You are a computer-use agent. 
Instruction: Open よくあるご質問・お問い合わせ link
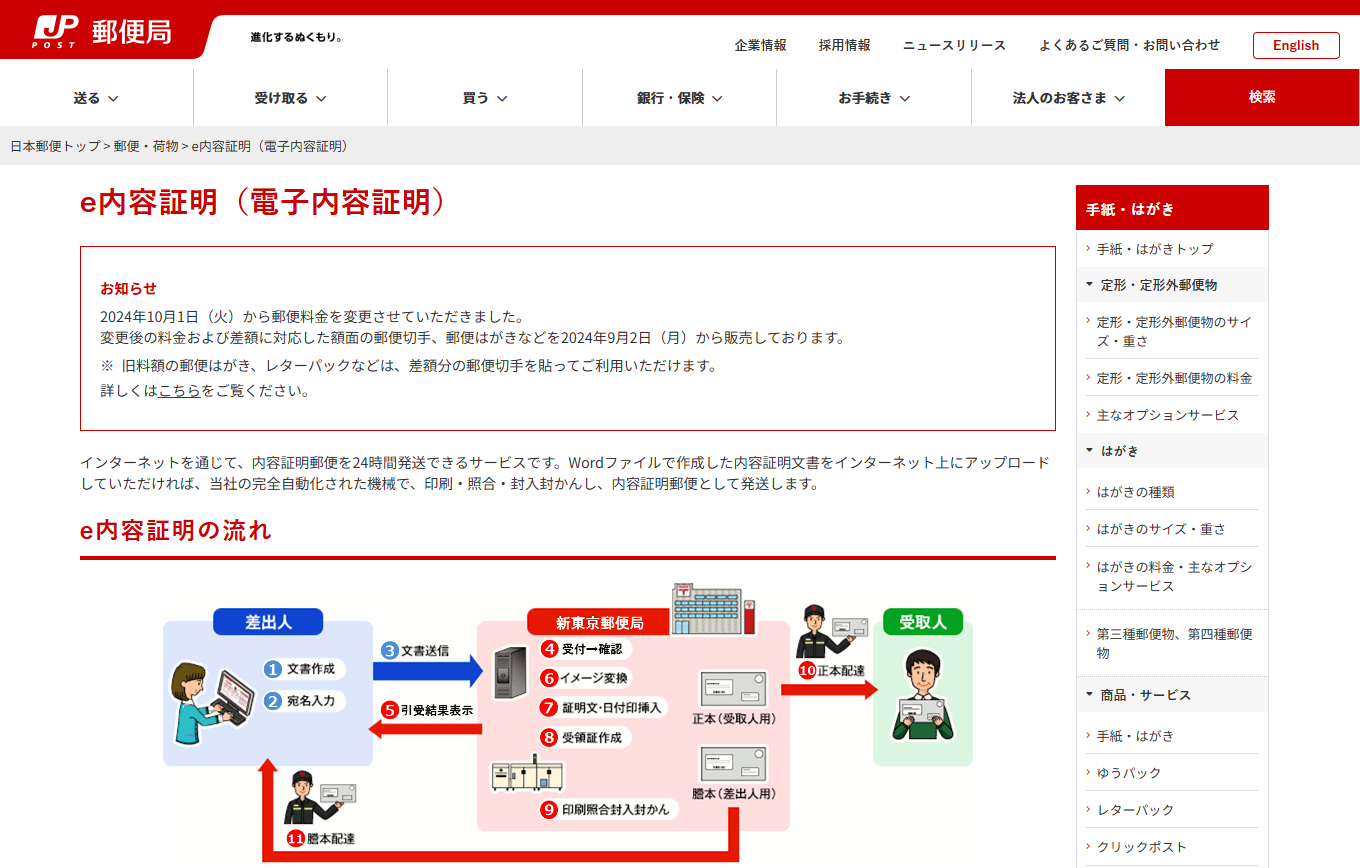pyautogui.click(x=1129, y=45)
